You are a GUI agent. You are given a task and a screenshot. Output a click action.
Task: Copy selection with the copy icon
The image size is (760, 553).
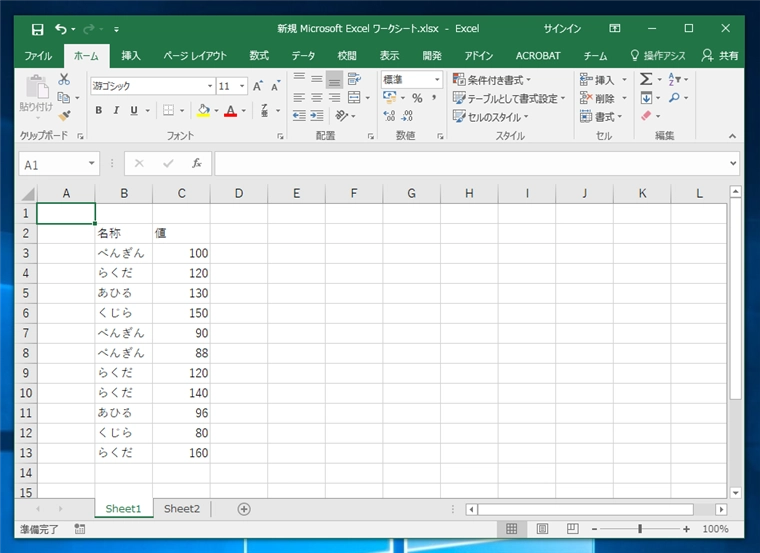click(63, 97)
